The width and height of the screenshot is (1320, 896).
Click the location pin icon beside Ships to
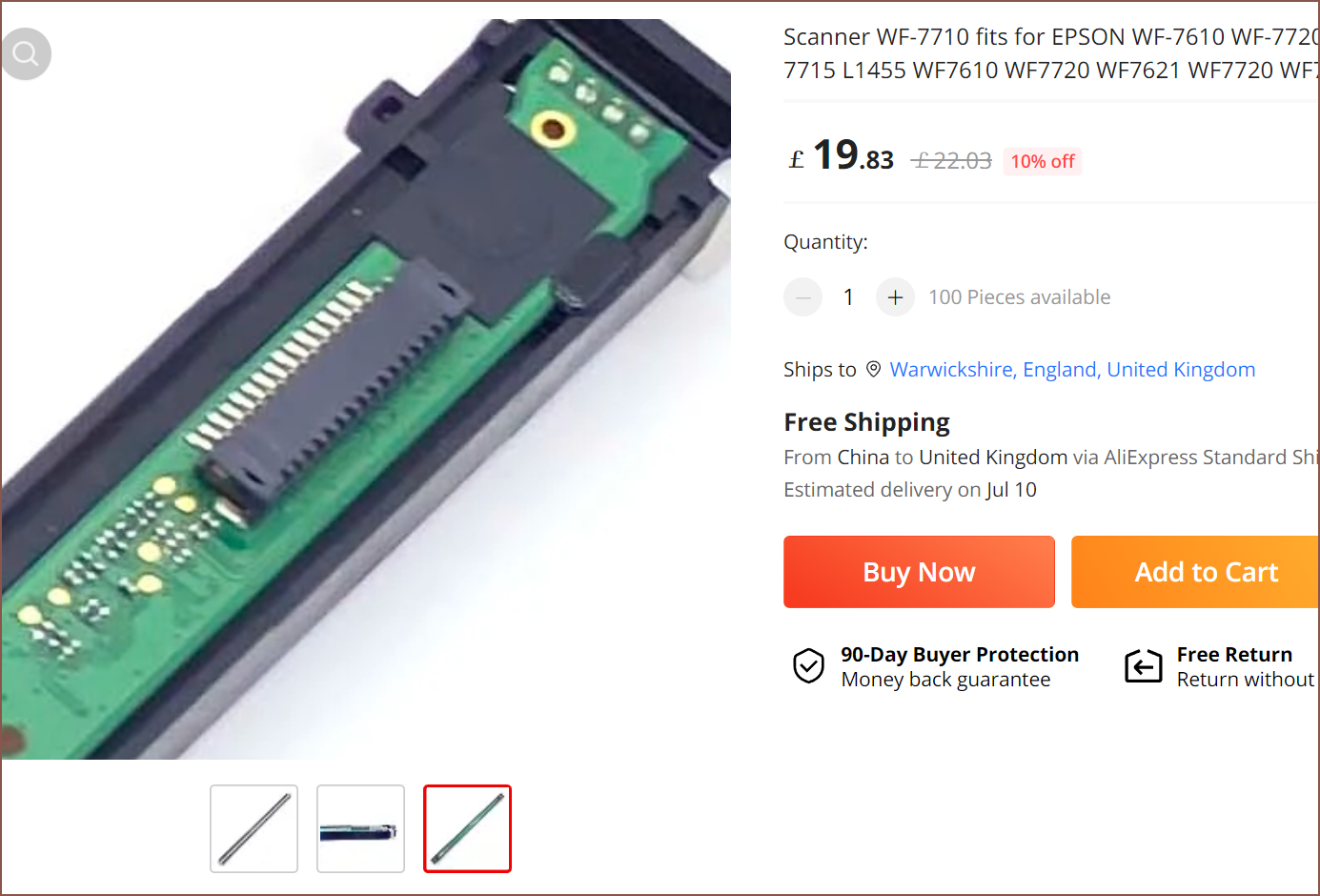click(873, 370)
